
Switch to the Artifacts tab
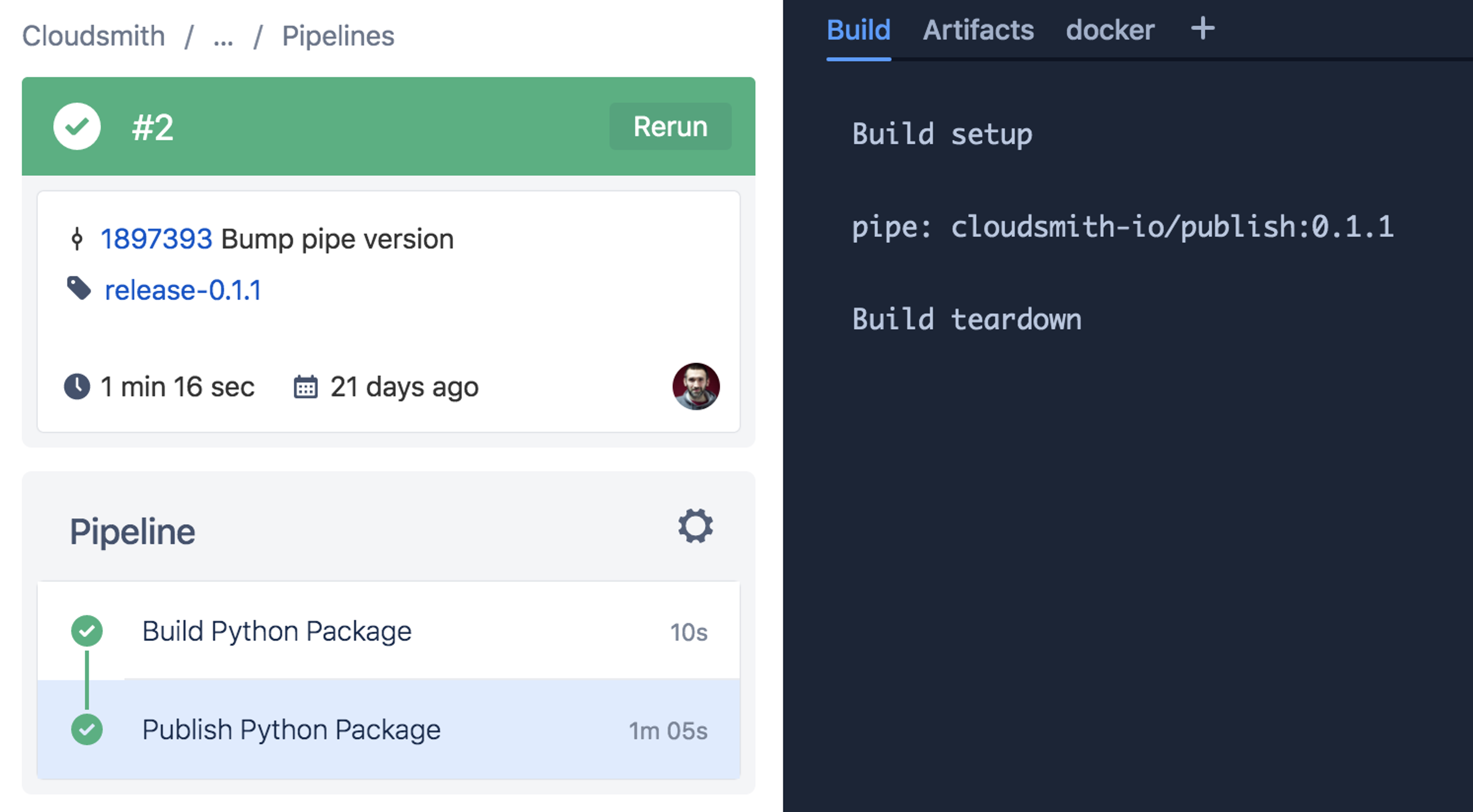(x=978, y=30)
